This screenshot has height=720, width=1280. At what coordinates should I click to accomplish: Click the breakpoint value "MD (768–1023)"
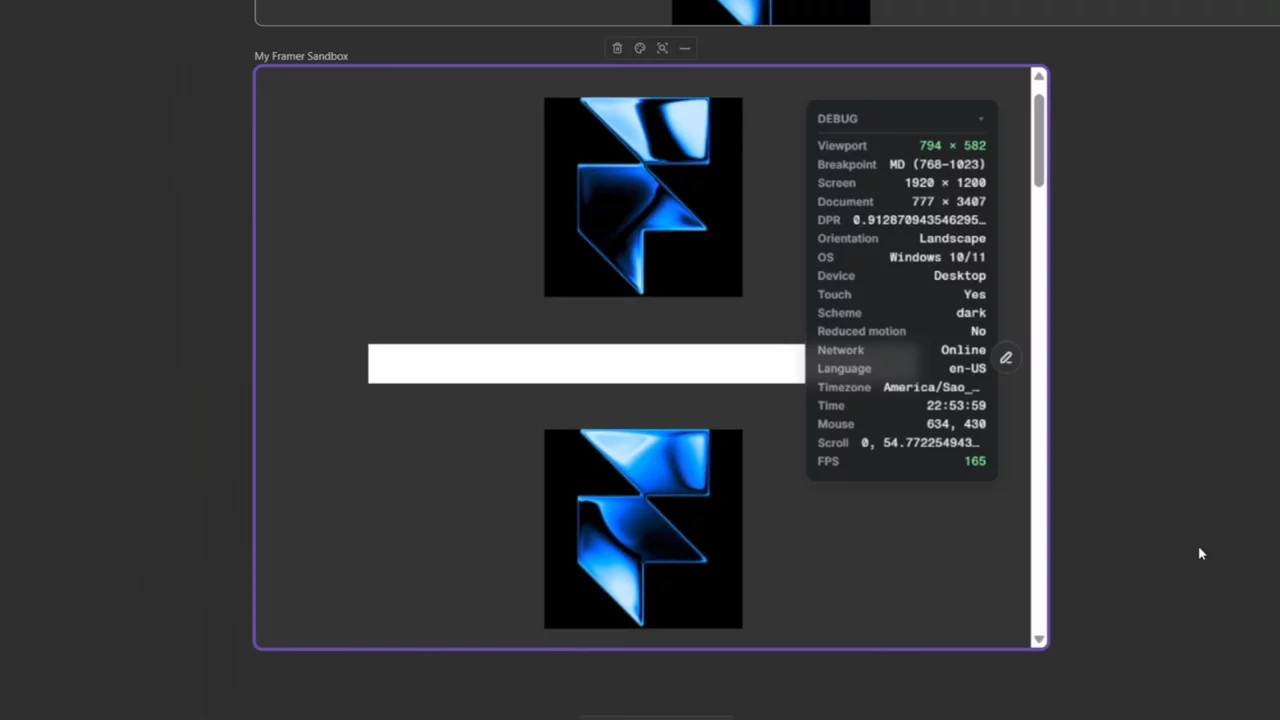coord(937,164)
